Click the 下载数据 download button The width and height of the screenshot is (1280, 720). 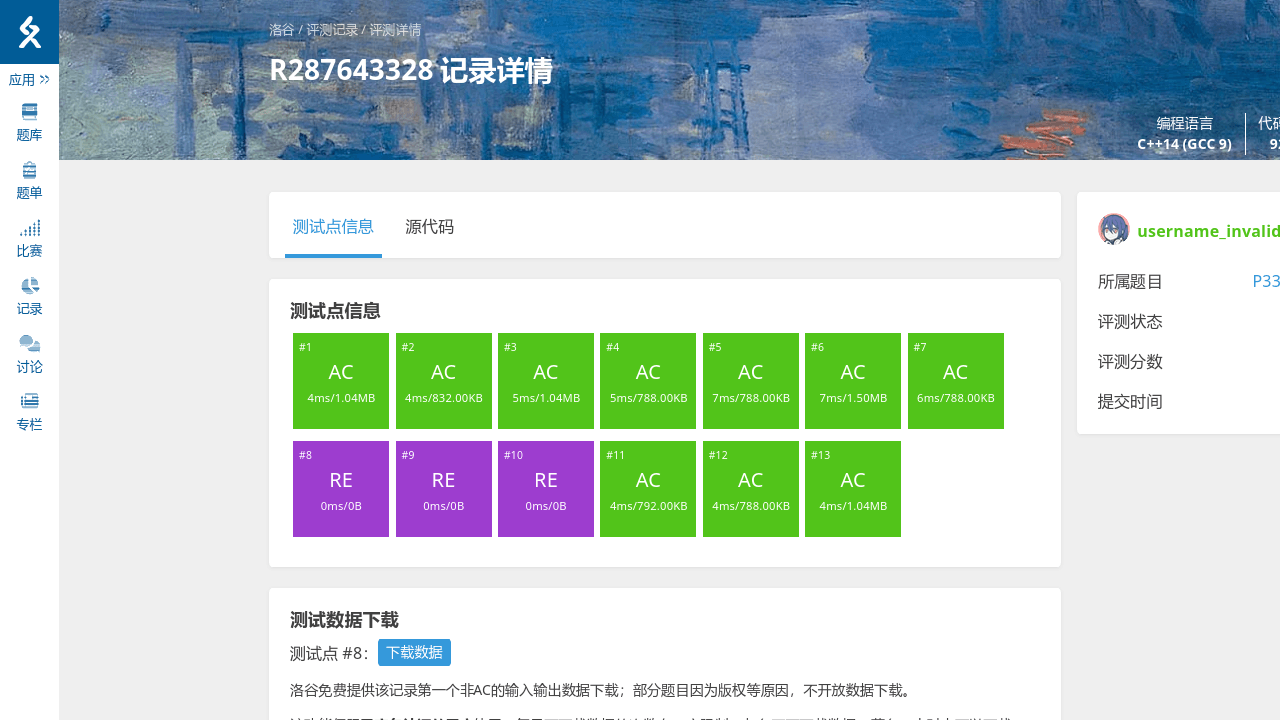pyautogui.click(x=414, y=652)
